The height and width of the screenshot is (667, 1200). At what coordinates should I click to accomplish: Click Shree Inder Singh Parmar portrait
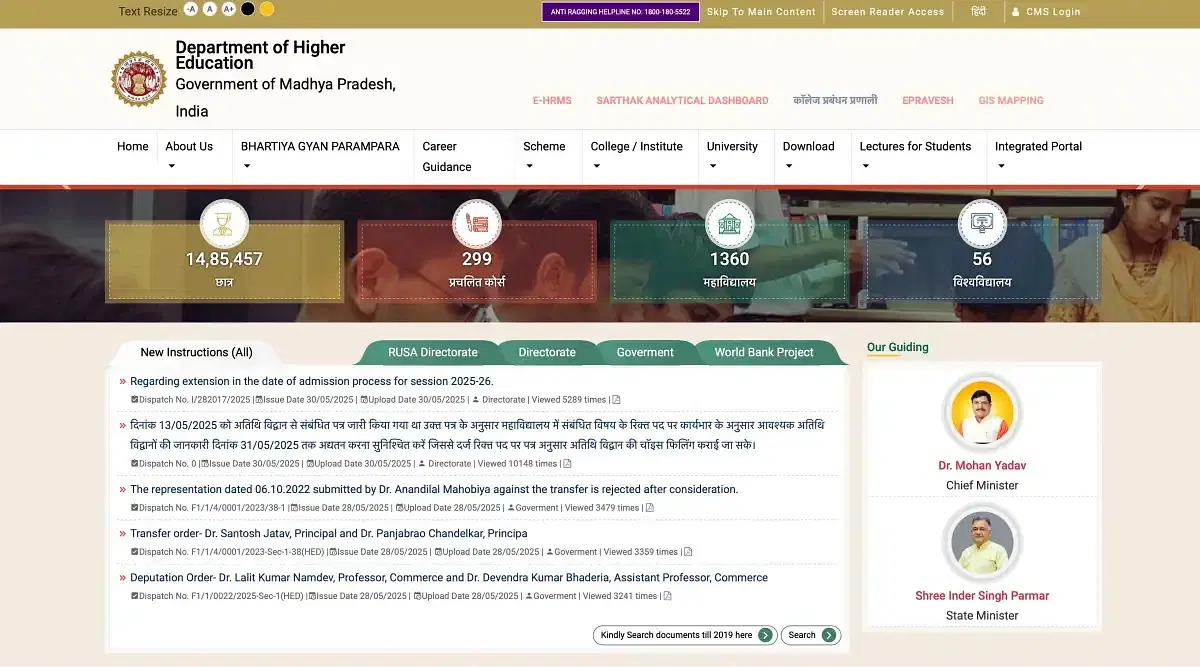click(x=982, y=543)
